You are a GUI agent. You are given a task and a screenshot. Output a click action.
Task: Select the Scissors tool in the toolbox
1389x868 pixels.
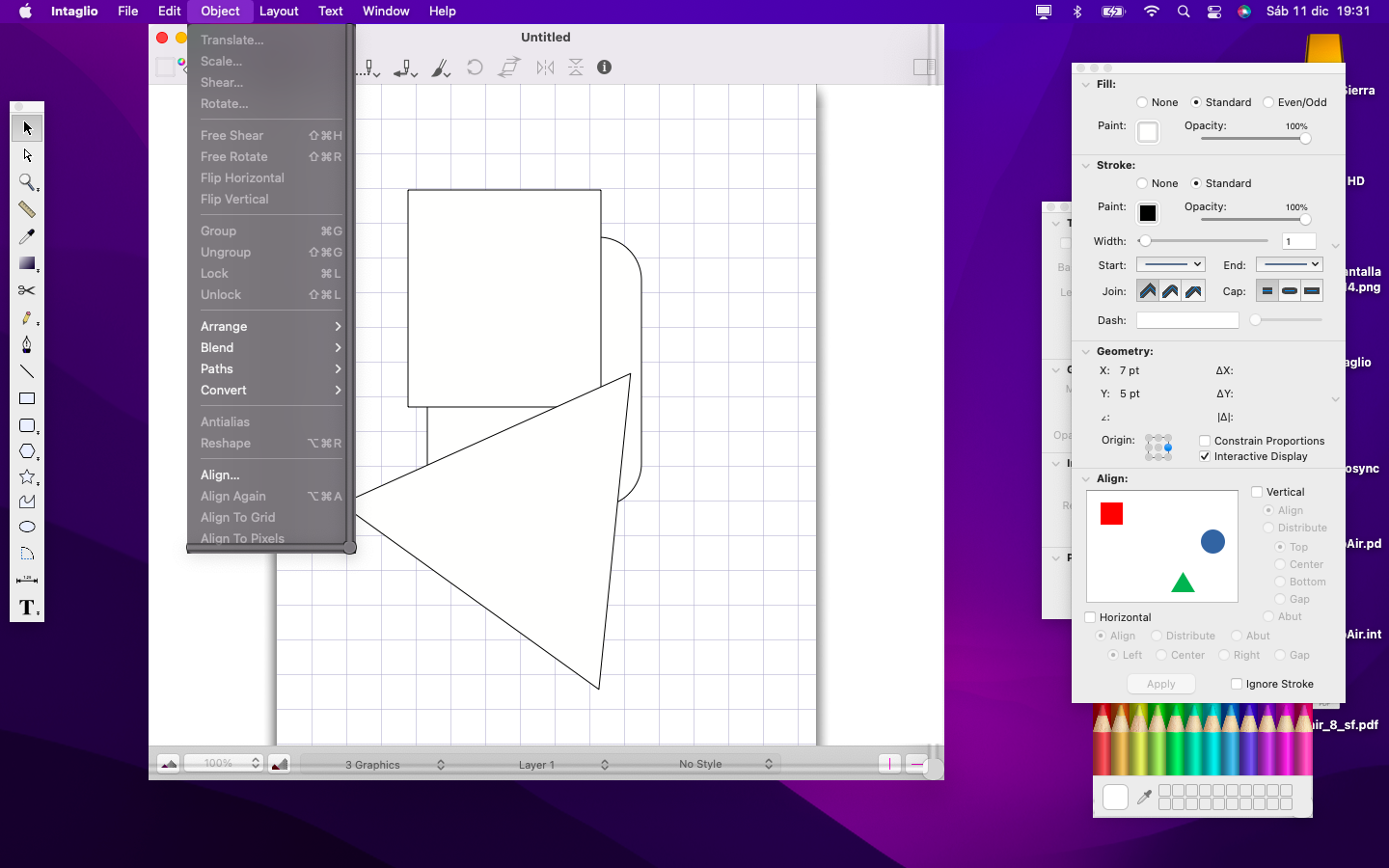pos(27,290)
